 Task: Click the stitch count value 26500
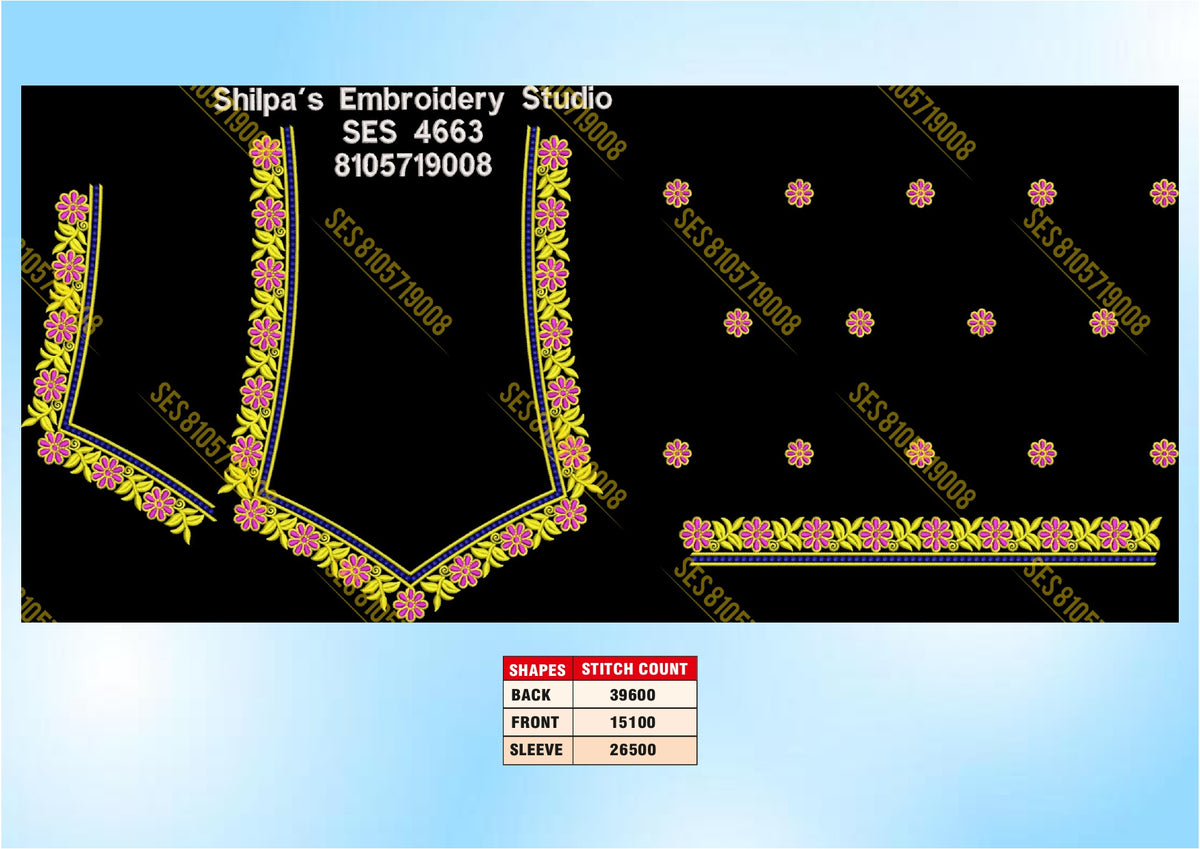634,750
